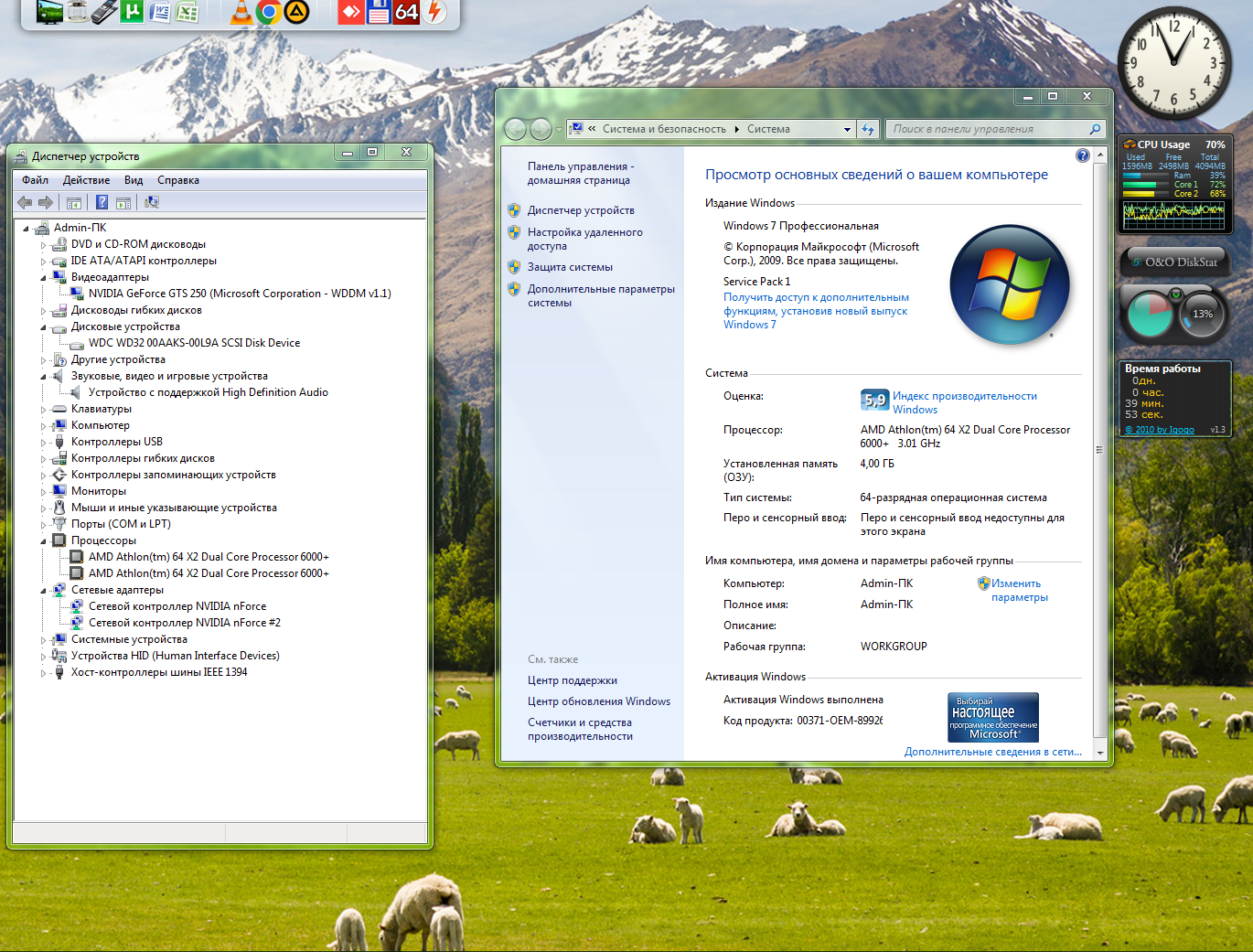Screen dimensions: 1253x952
Task: Open Google Chrome from the dock
Action: coord(269,12)
